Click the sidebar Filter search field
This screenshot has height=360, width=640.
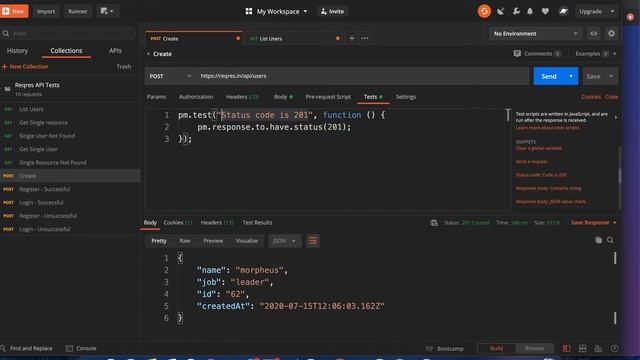(x=69, y=33)
